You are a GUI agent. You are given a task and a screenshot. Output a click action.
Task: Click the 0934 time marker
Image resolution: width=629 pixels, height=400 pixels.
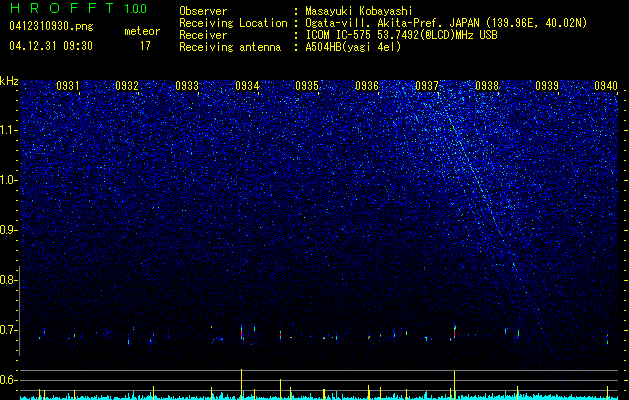point(247,86)
